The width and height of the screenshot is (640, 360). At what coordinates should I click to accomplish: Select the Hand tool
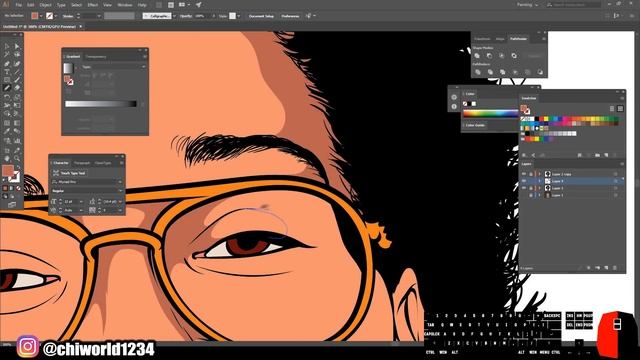coord(7,158)
